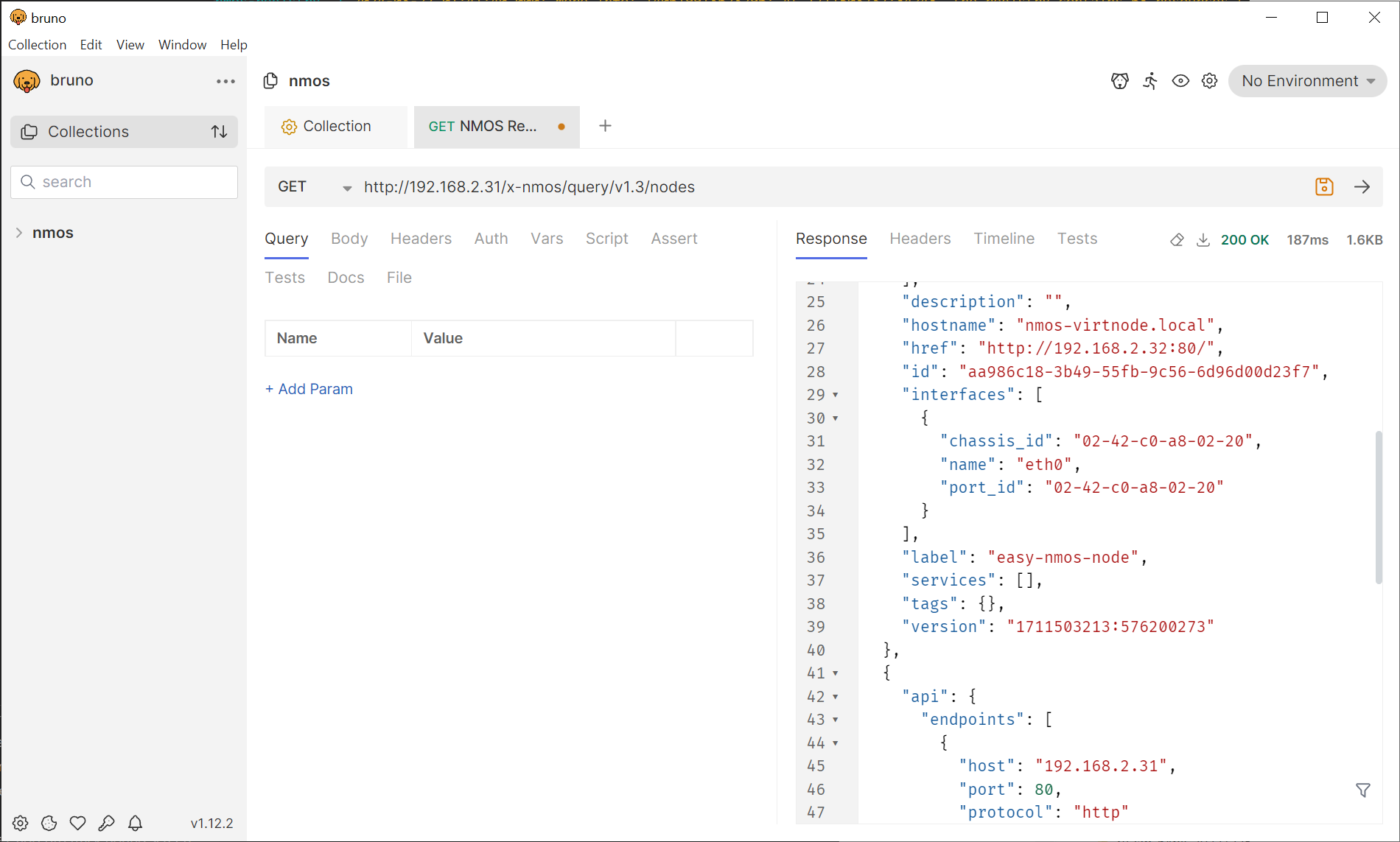Screen dimensions: 1400x842
Task: Download the response to file
Action: (x=1203, y=239)
